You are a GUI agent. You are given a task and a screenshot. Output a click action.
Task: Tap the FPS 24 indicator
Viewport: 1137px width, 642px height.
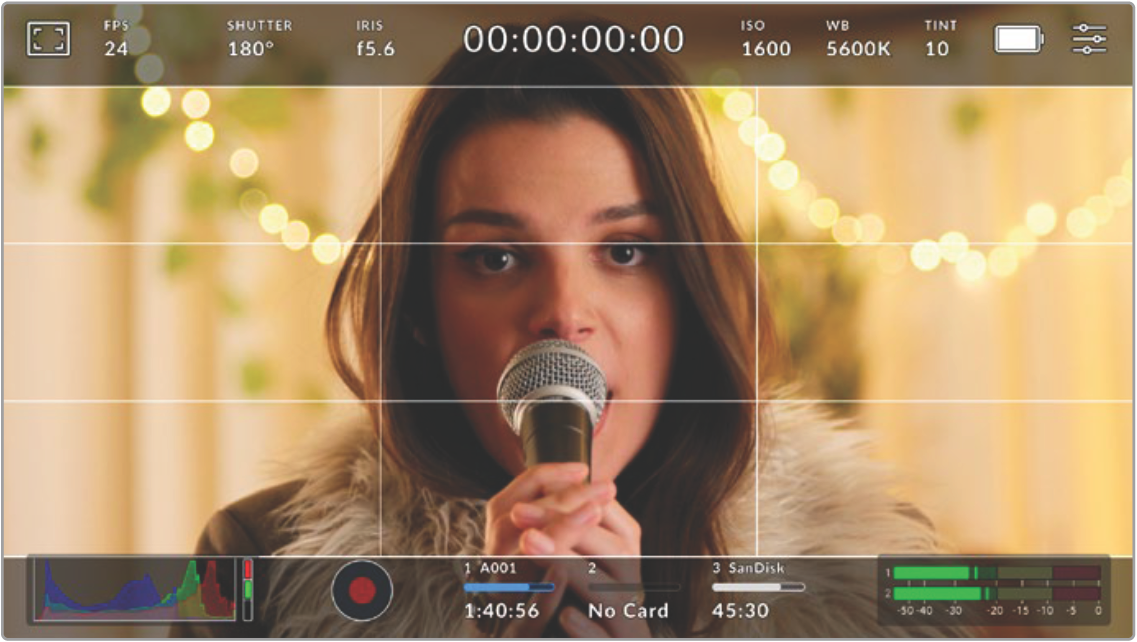point(116,38)
